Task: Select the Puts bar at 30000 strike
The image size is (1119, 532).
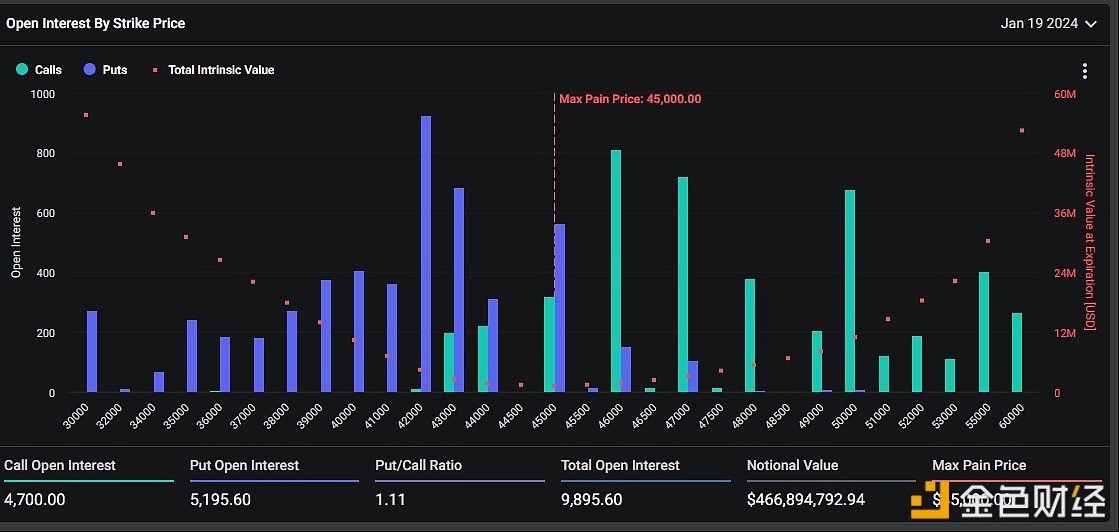Action: click(x=92, y=351)
